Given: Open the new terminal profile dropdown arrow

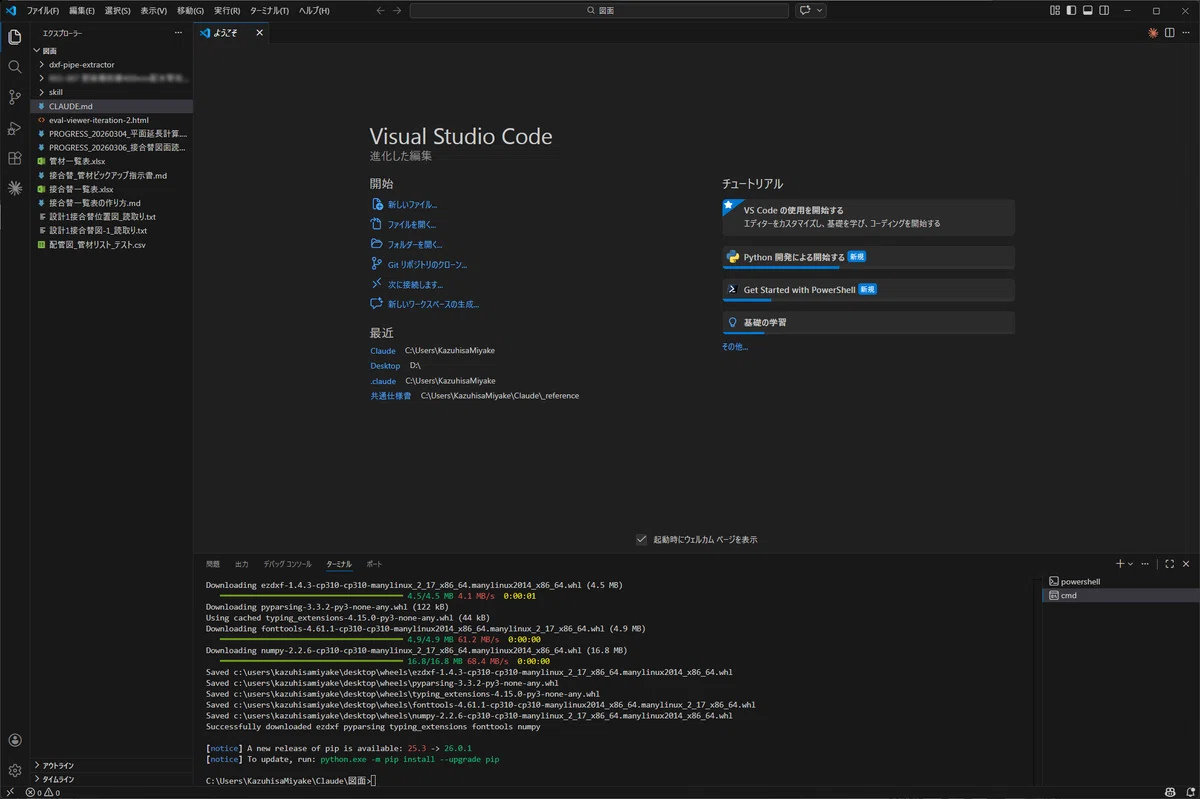Looking at the screenshot, I should coord(1131,564).
